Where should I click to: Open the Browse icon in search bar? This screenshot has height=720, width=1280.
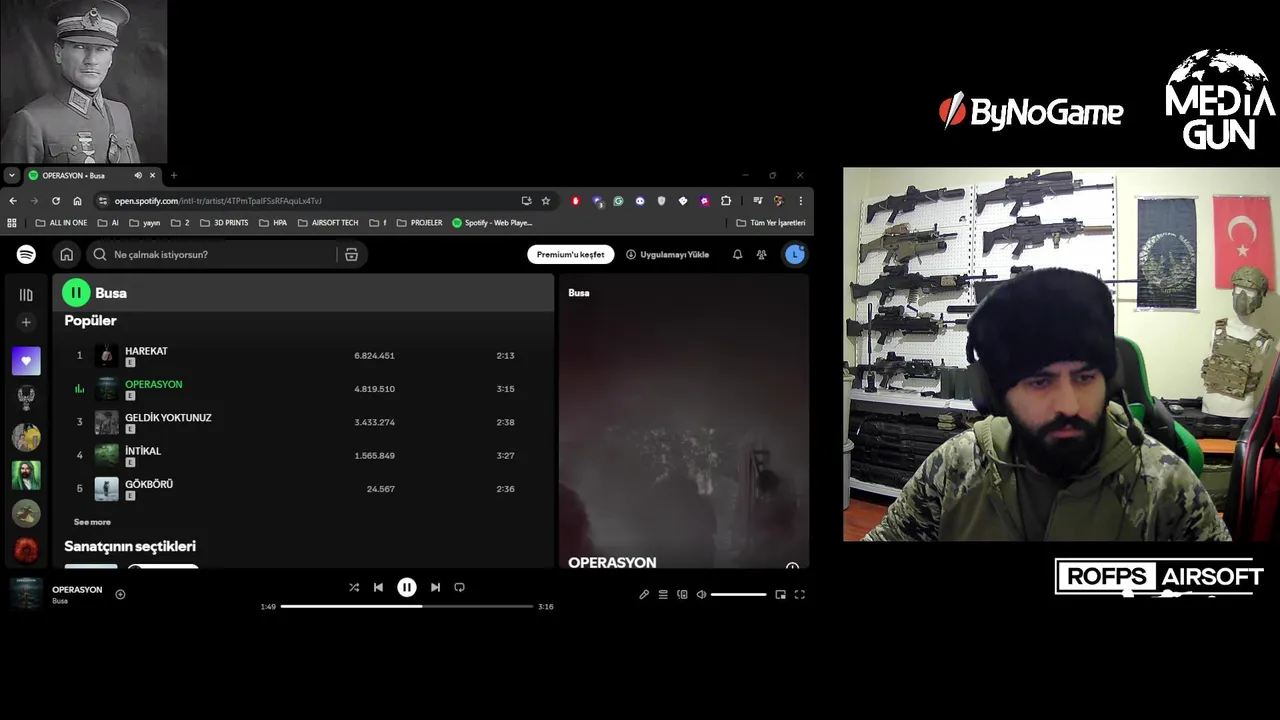click(351, 255)
